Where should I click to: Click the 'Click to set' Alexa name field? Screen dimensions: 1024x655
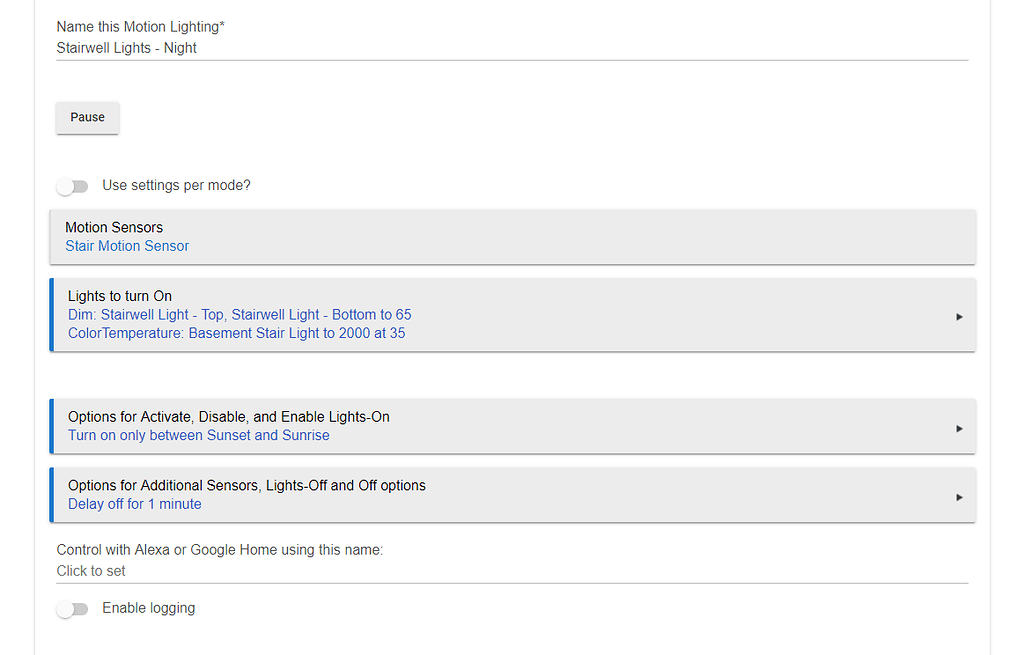pos(510,571)
